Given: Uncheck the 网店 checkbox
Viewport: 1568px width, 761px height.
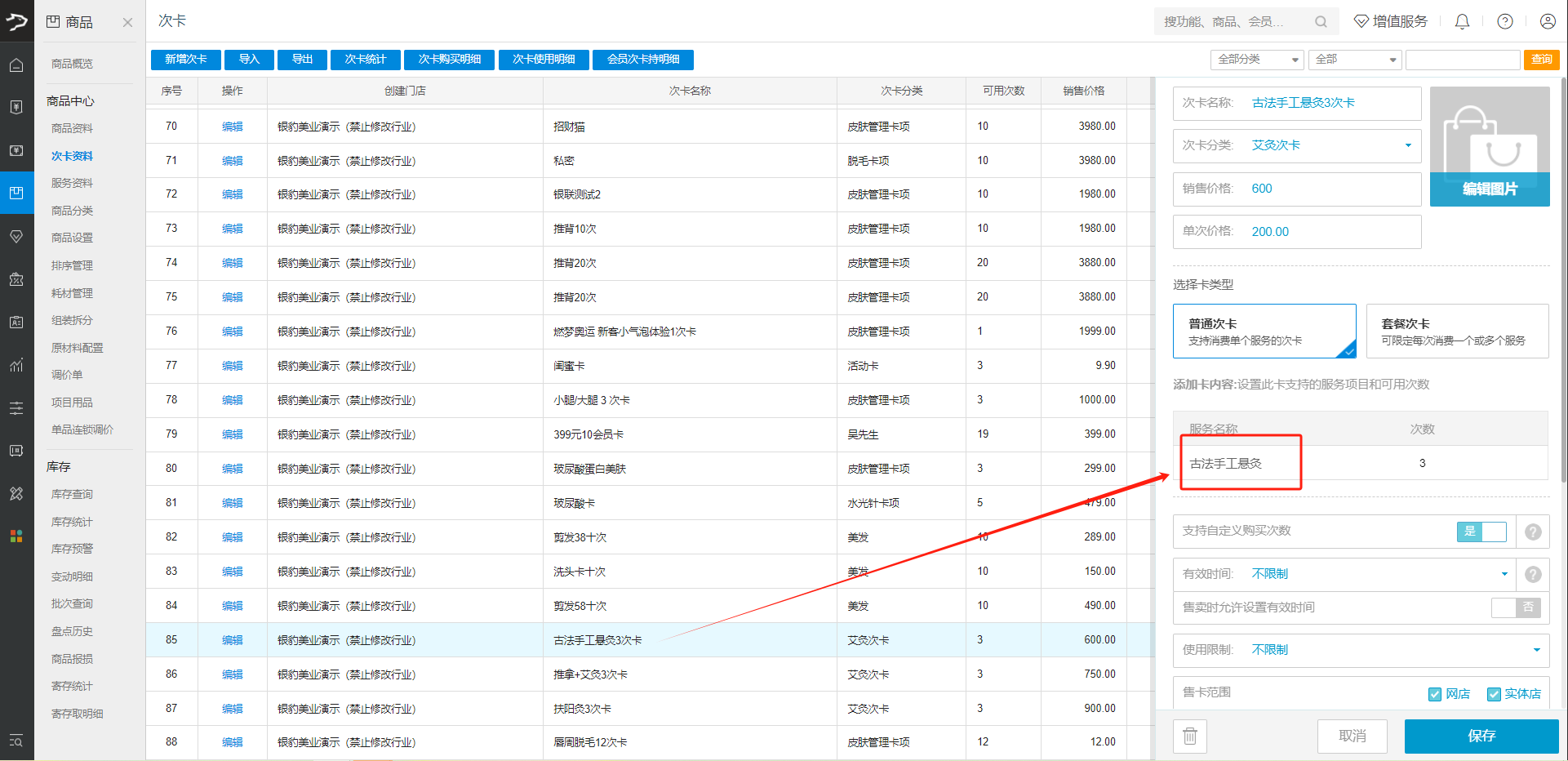Looking at the screenshot, I should click(1435, 694).
